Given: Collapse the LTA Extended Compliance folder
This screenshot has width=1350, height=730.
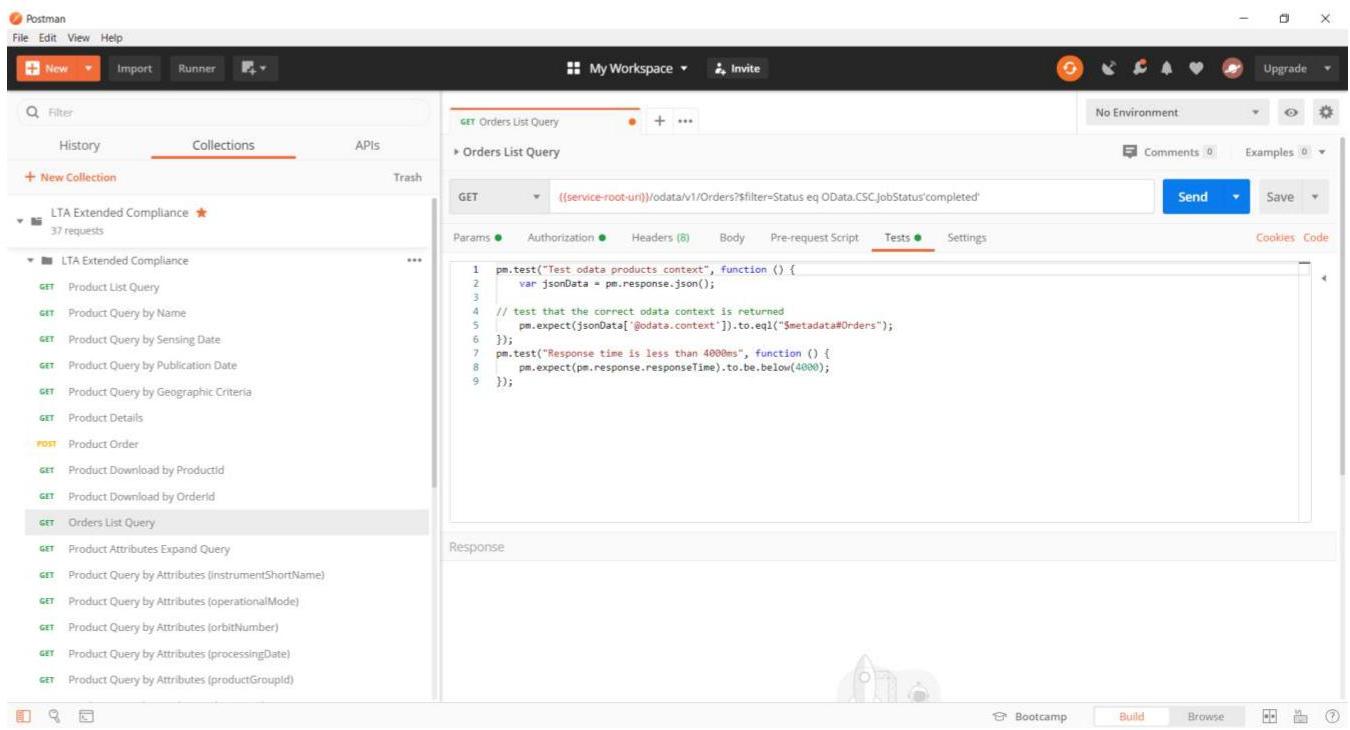Looking at the screenshot, I should [31, 261].
